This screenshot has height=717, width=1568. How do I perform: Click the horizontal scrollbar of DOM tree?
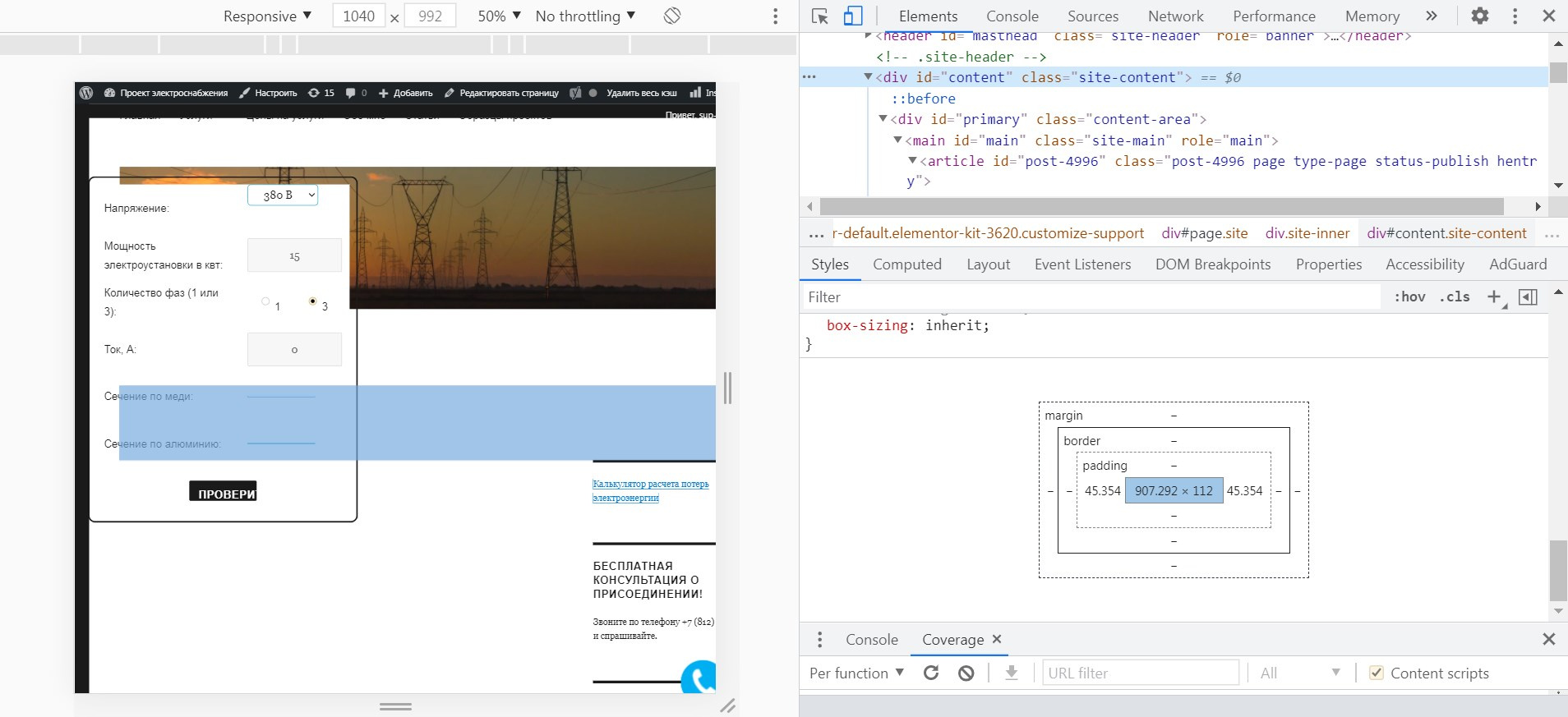1161,206
